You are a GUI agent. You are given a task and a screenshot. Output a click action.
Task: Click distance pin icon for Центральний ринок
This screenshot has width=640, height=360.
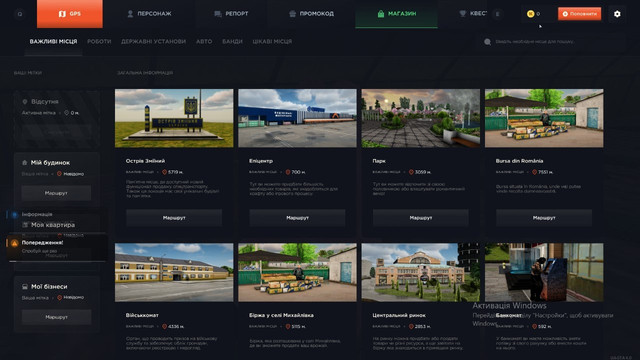pos(411,327)
